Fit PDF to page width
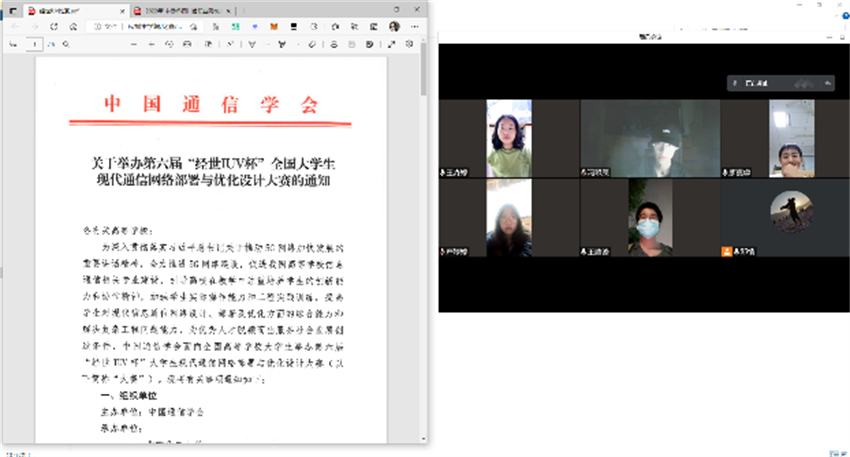The width and height of the screenshot is (850, 457). click(x=187, y=44)
